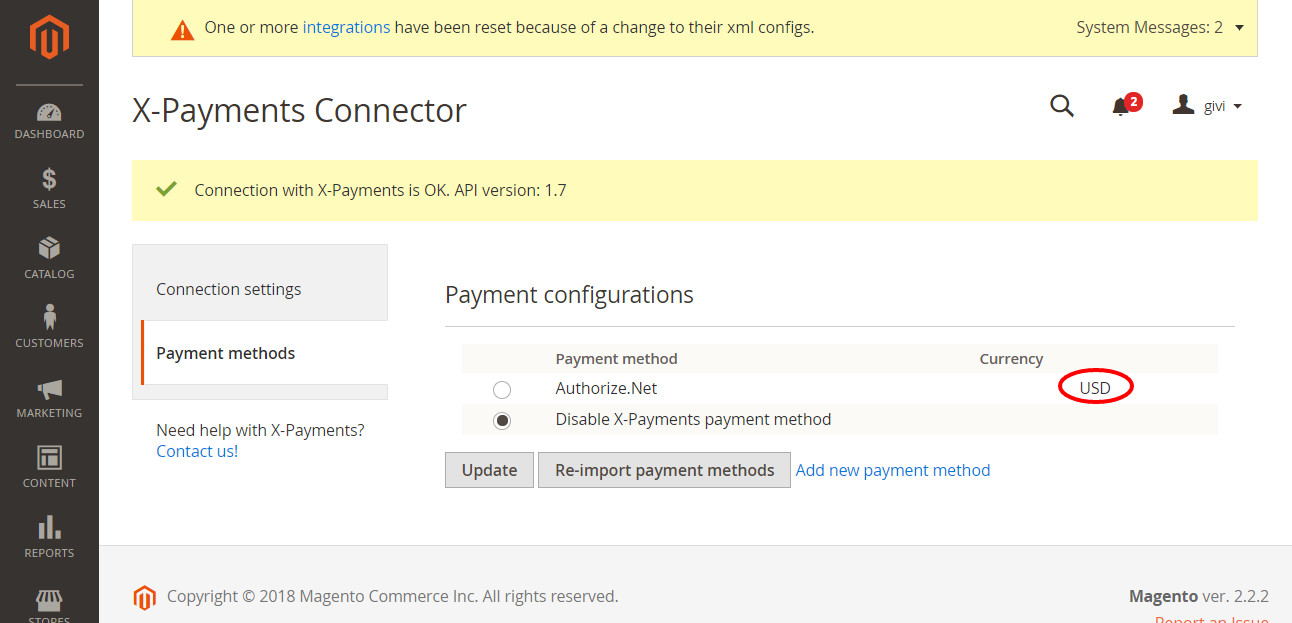Open the integrations link in the warning
This screenshot has width=1292, height=623.
click(346, 27)
